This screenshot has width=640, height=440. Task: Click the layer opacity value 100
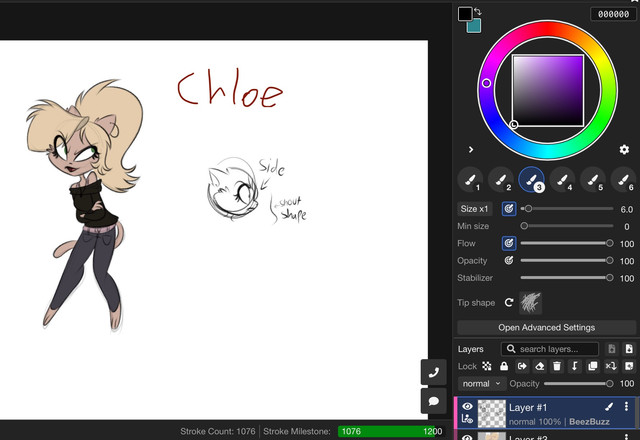coord(627,384)
